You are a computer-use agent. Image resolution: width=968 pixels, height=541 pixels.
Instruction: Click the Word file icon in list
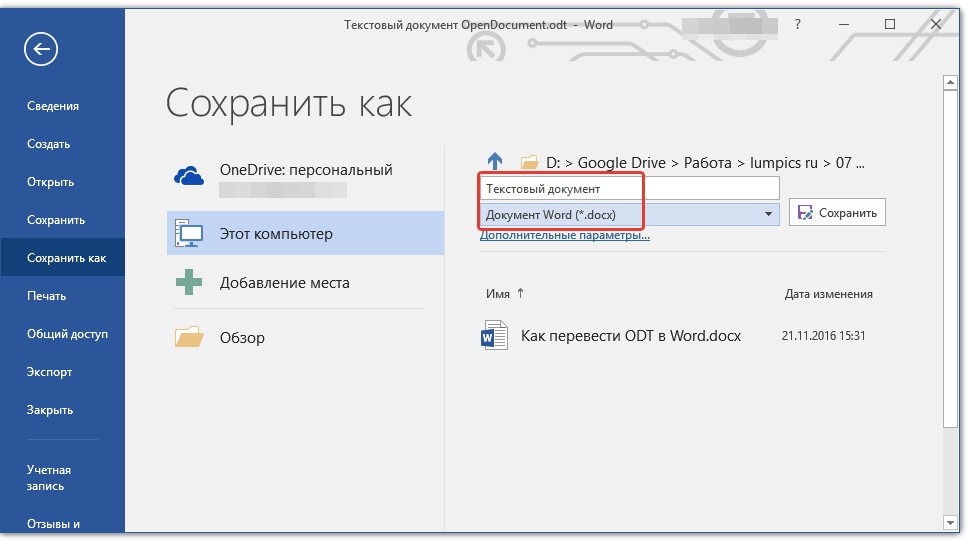(494, 335)
